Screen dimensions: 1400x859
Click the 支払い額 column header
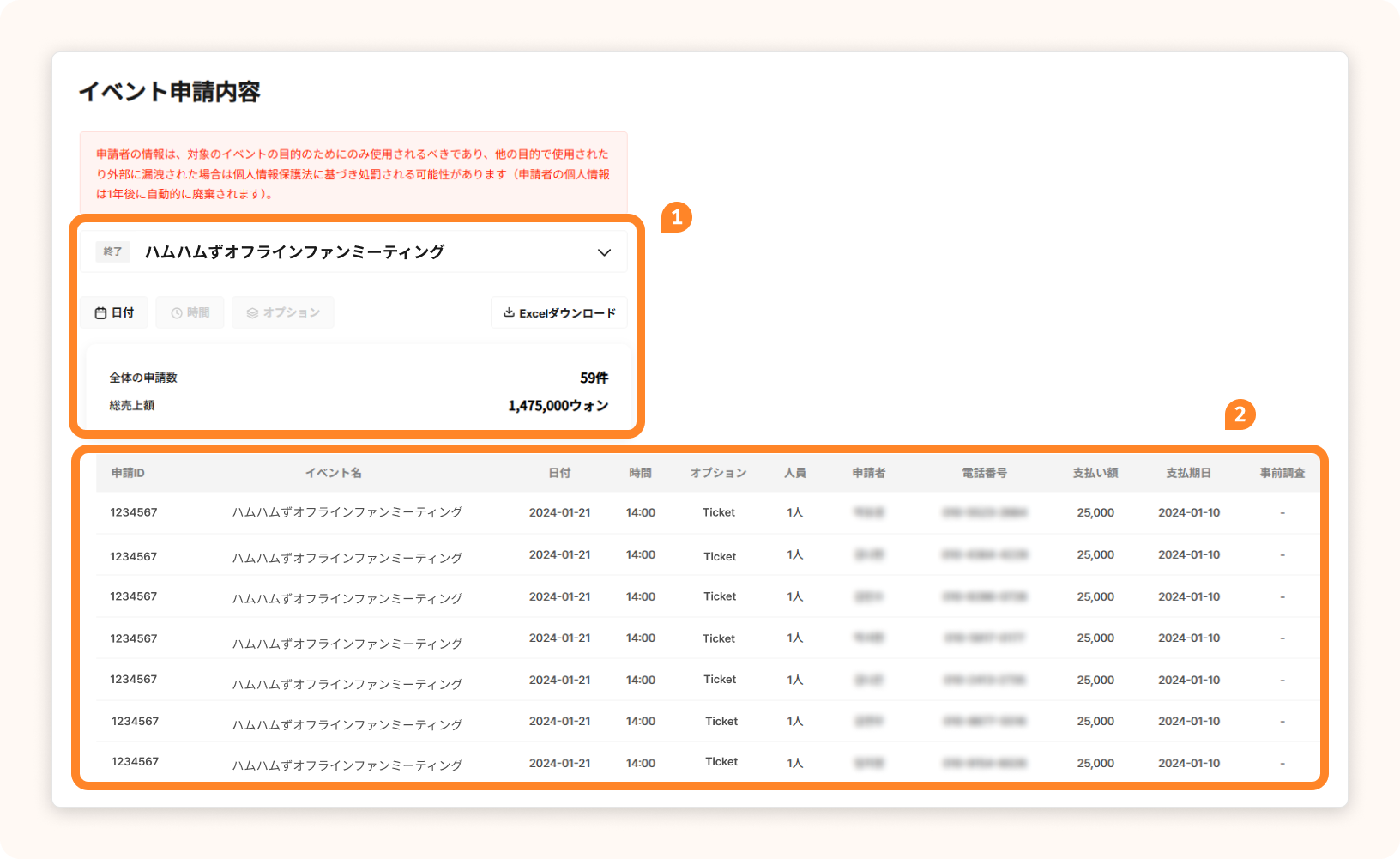point(1095,473)
